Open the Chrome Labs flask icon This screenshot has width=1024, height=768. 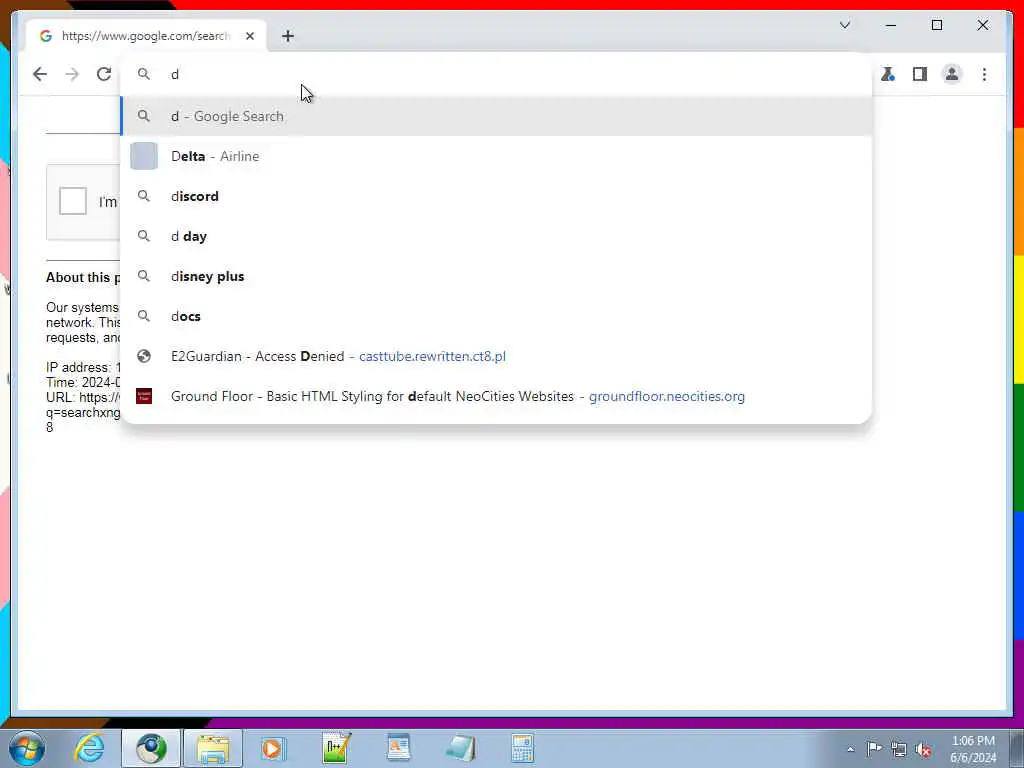[888, 74]
